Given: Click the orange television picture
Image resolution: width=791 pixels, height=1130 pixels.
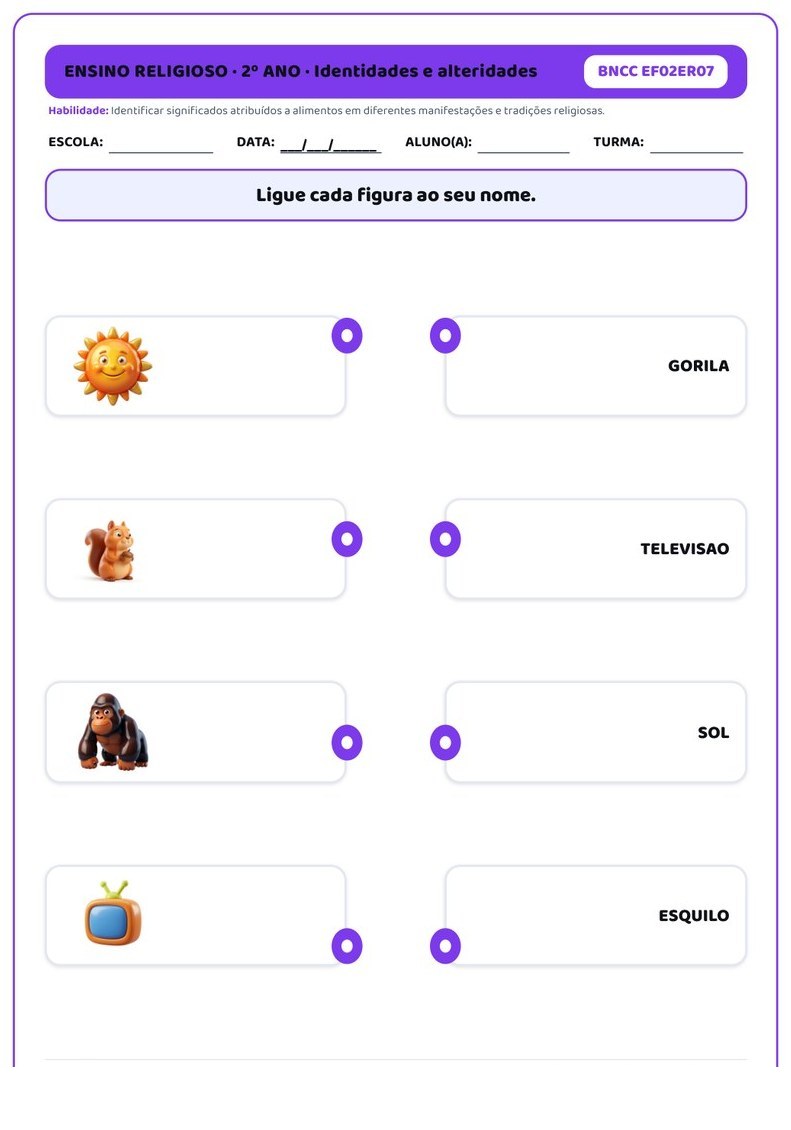Looking at the screenshot, I should pyautogui.click(x=113, y=912).
